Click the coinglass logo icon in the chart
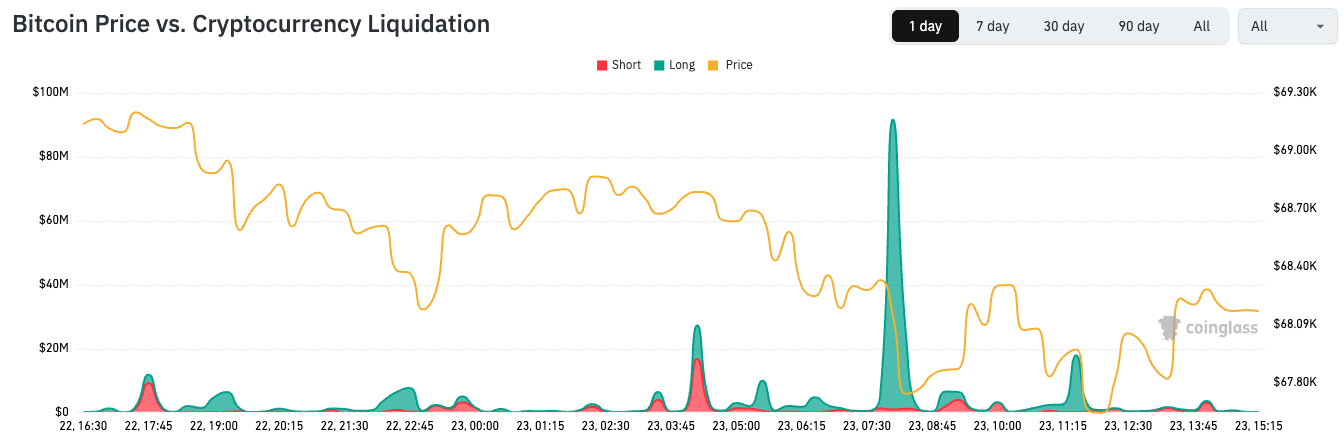 pyautogui.click(x=1169, y=327)
